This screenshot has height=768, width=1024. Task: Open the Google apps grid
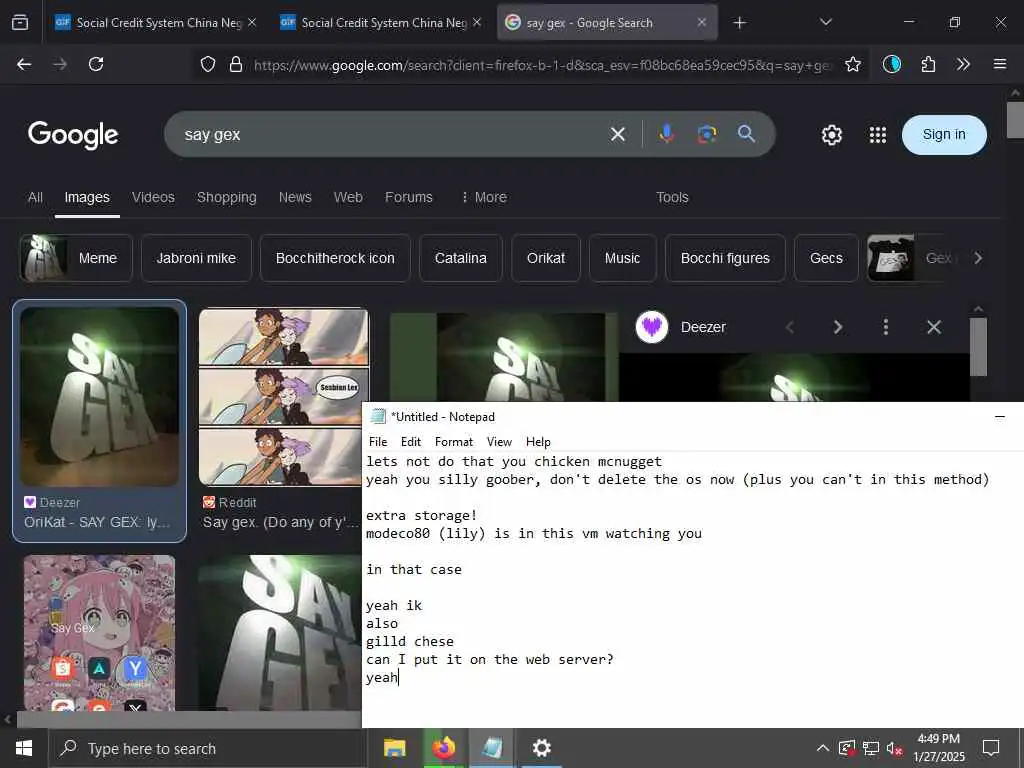878,135
